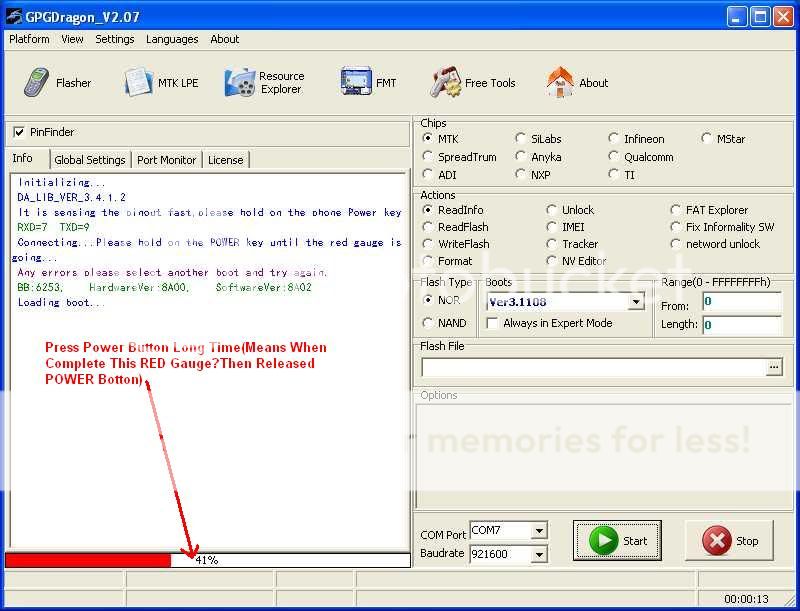The width and height of the screenshot is (800, 611).
Task: Open the Platform menu
Action: click(29, 39)
